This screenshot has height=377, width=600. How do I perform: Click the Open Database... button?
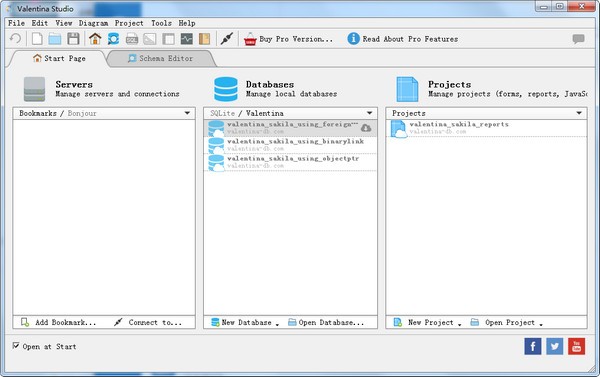(326, 322)
